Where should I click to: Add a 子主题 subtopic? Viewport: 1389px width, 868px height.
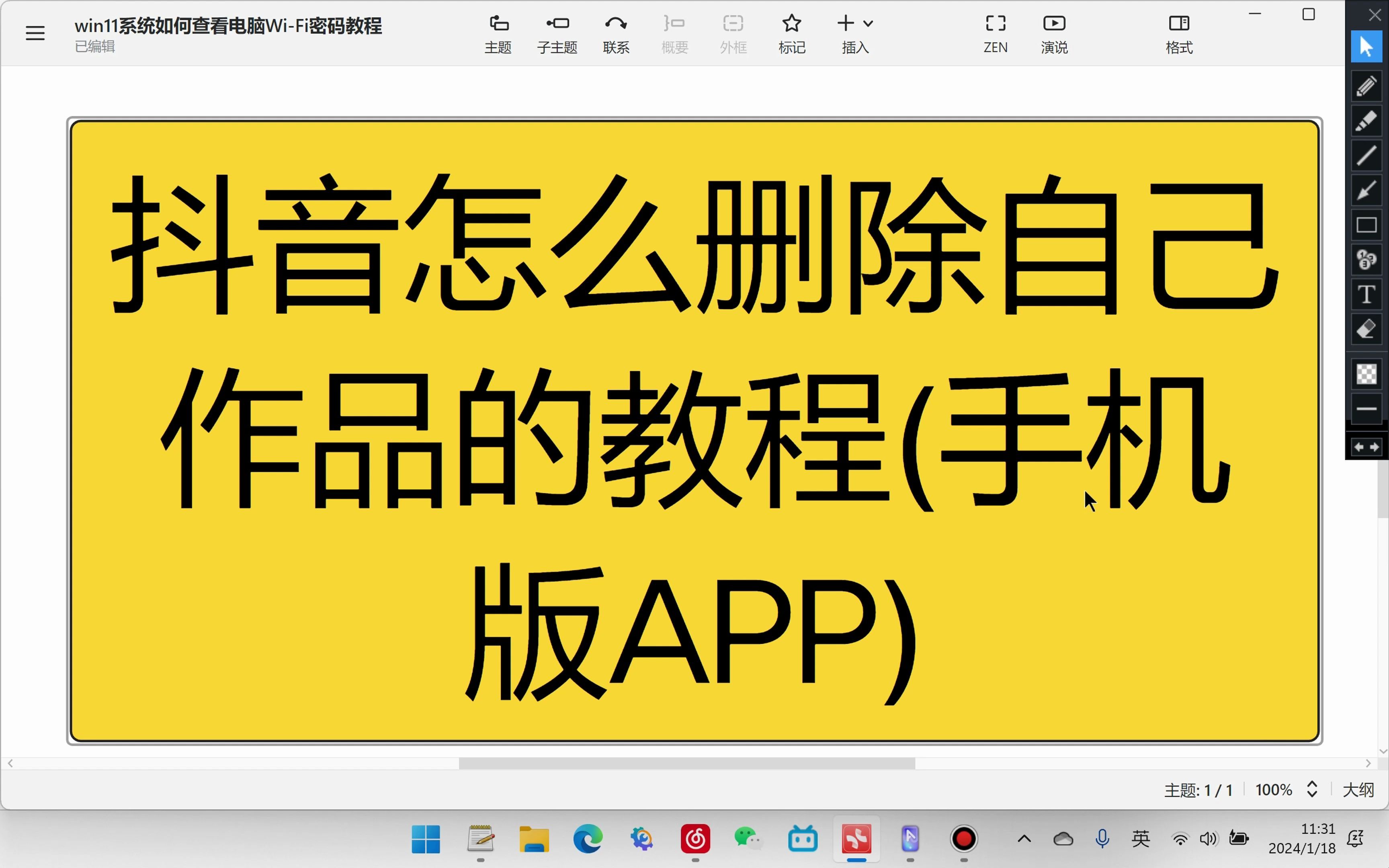point(557,35)
